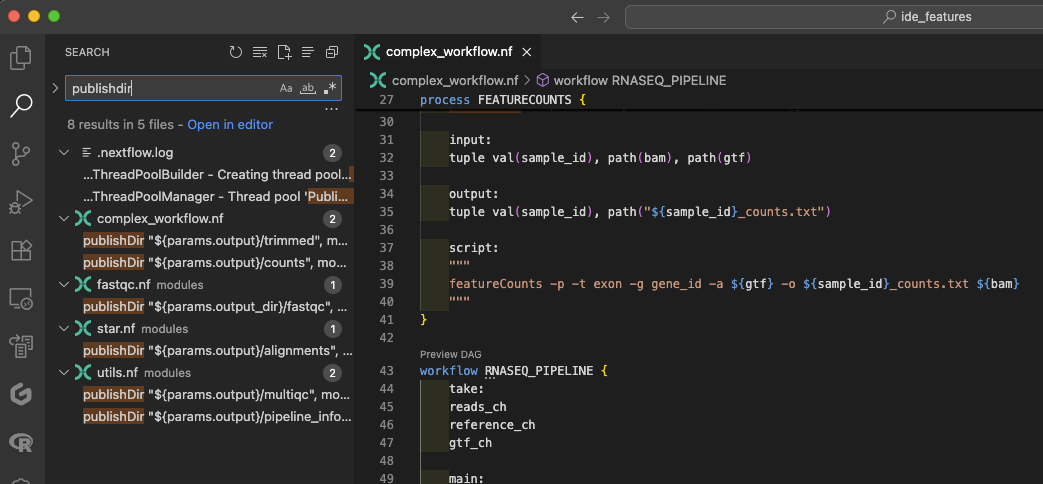
Task: Open the Source Control view
Action: (21, 154)
